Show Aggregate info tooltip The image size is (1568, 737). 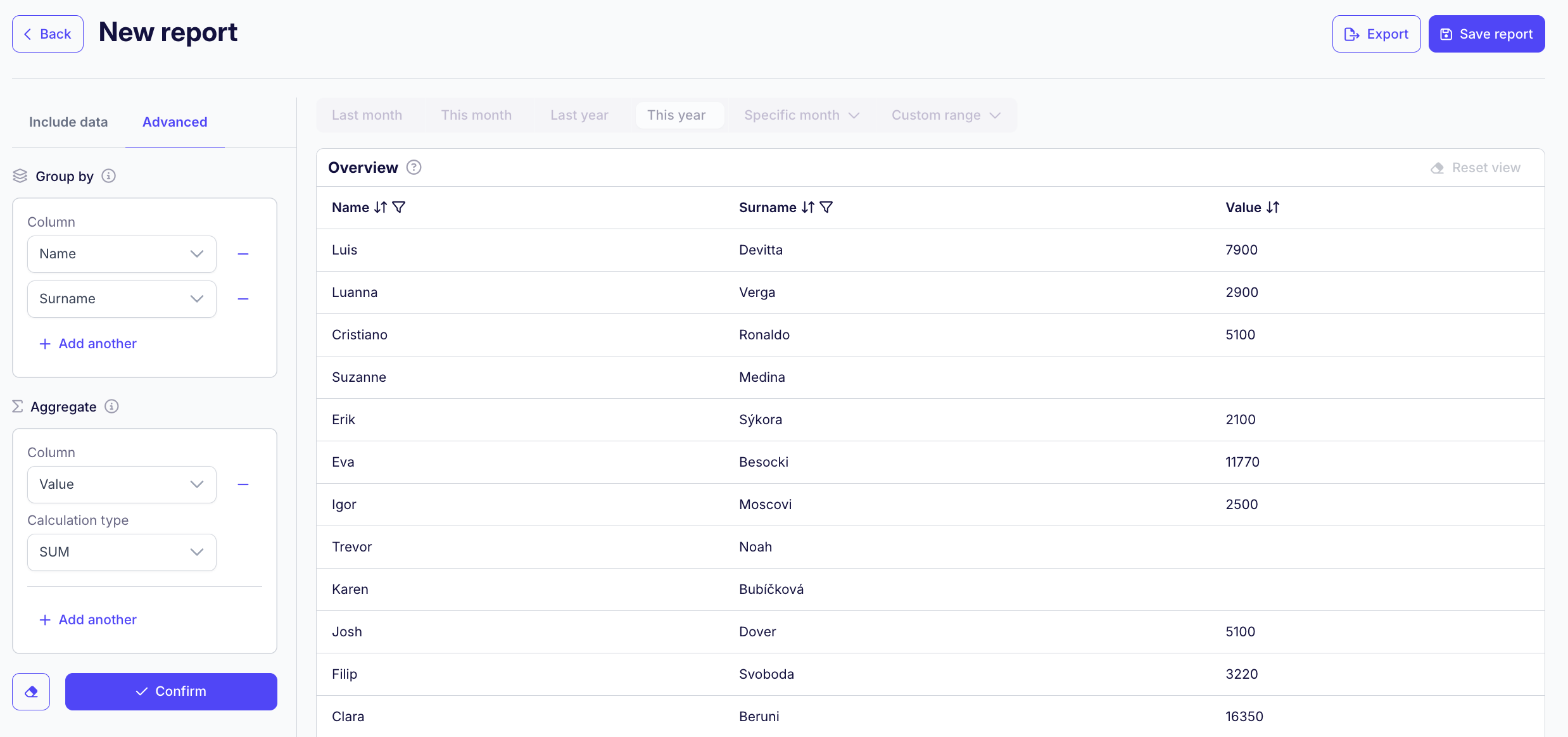click(x=111, y=406)
